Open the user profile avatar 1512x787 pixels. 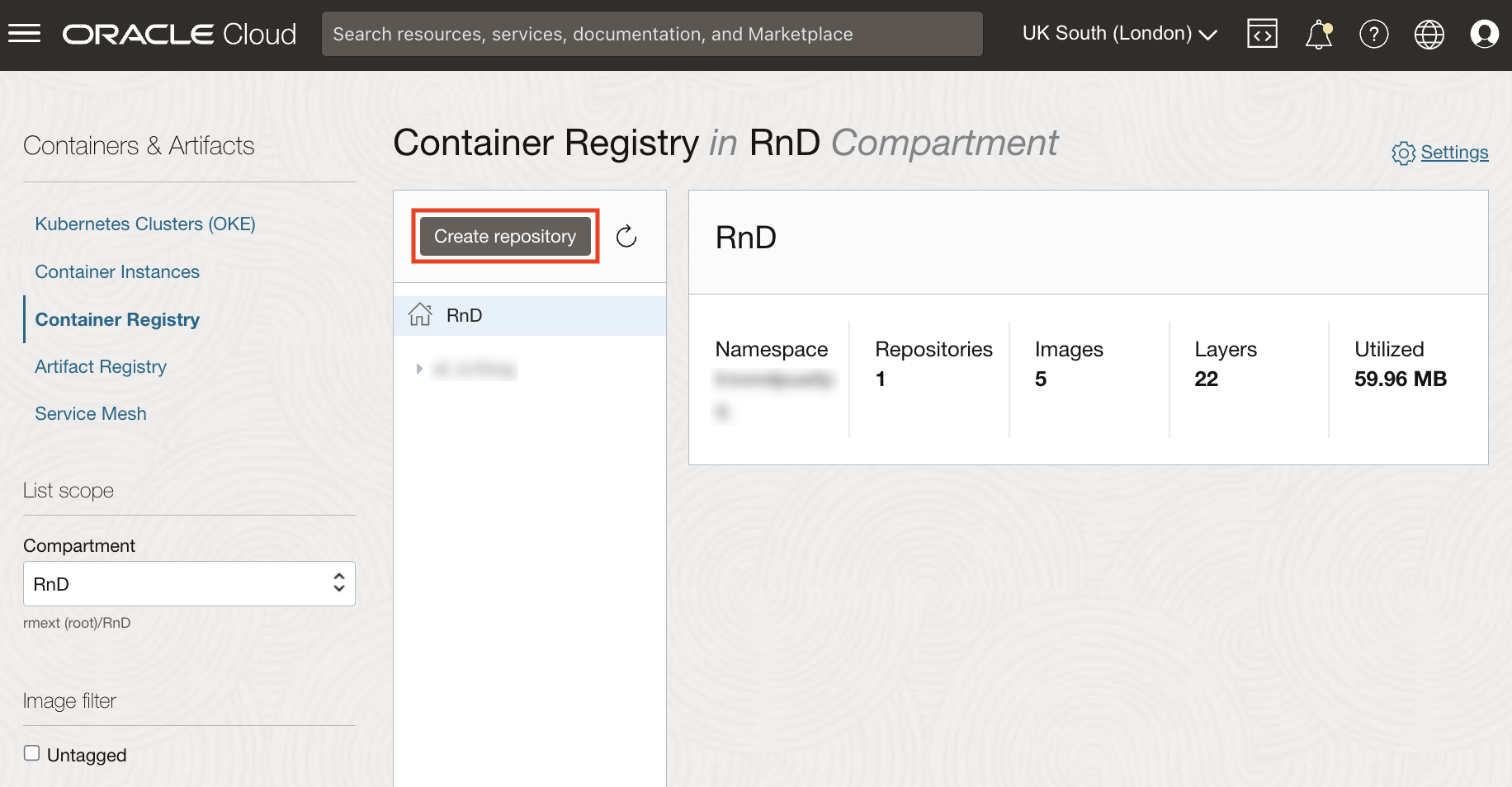click(1484, 35)
